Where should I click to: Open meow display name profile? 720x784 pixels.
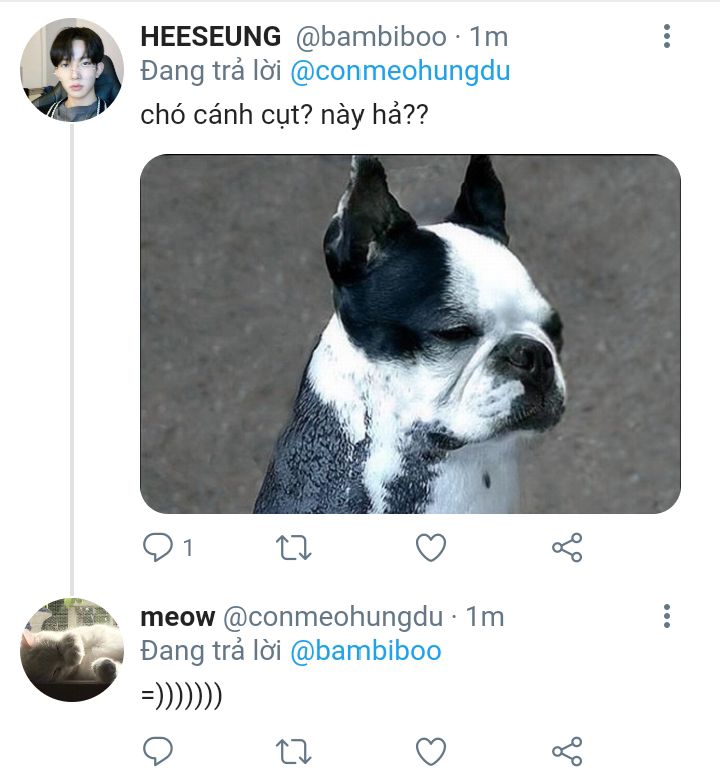(x=177, y=617)
